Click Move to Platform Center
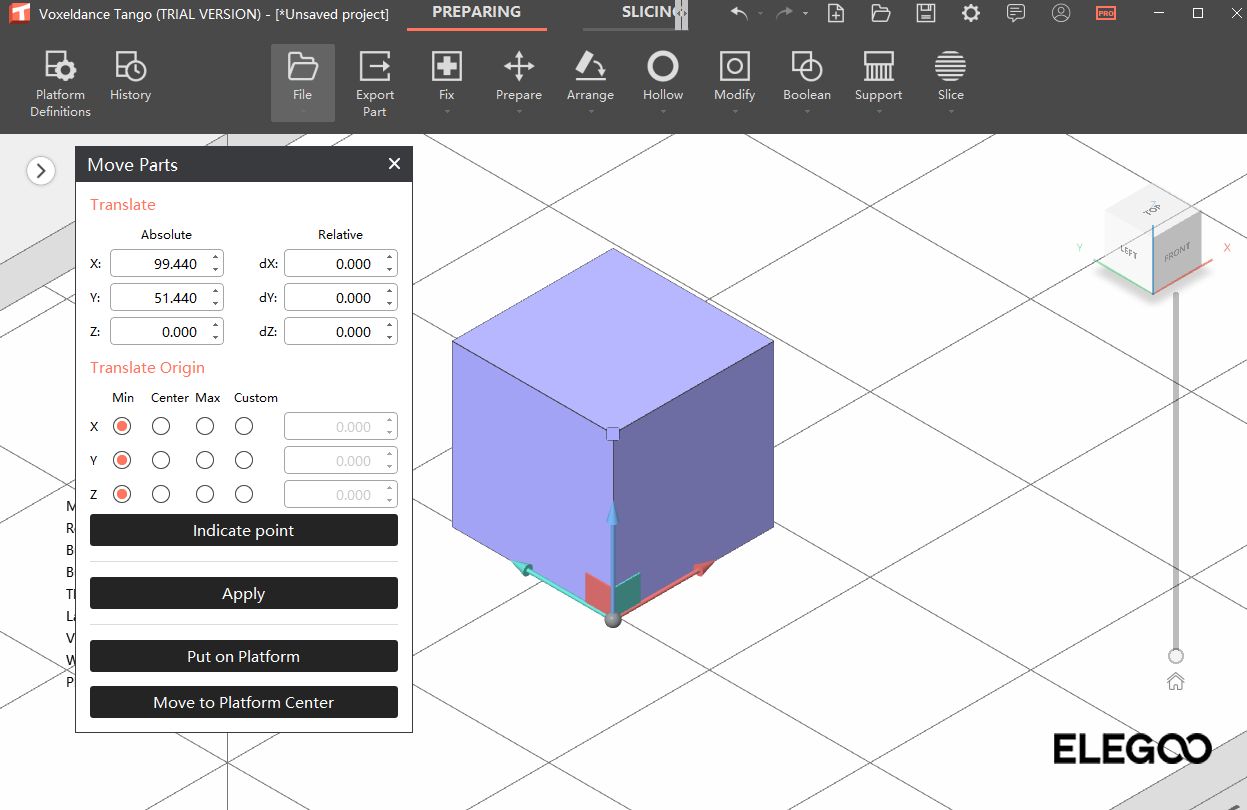This screenshot has width=1247, height=810. [244, 702]
